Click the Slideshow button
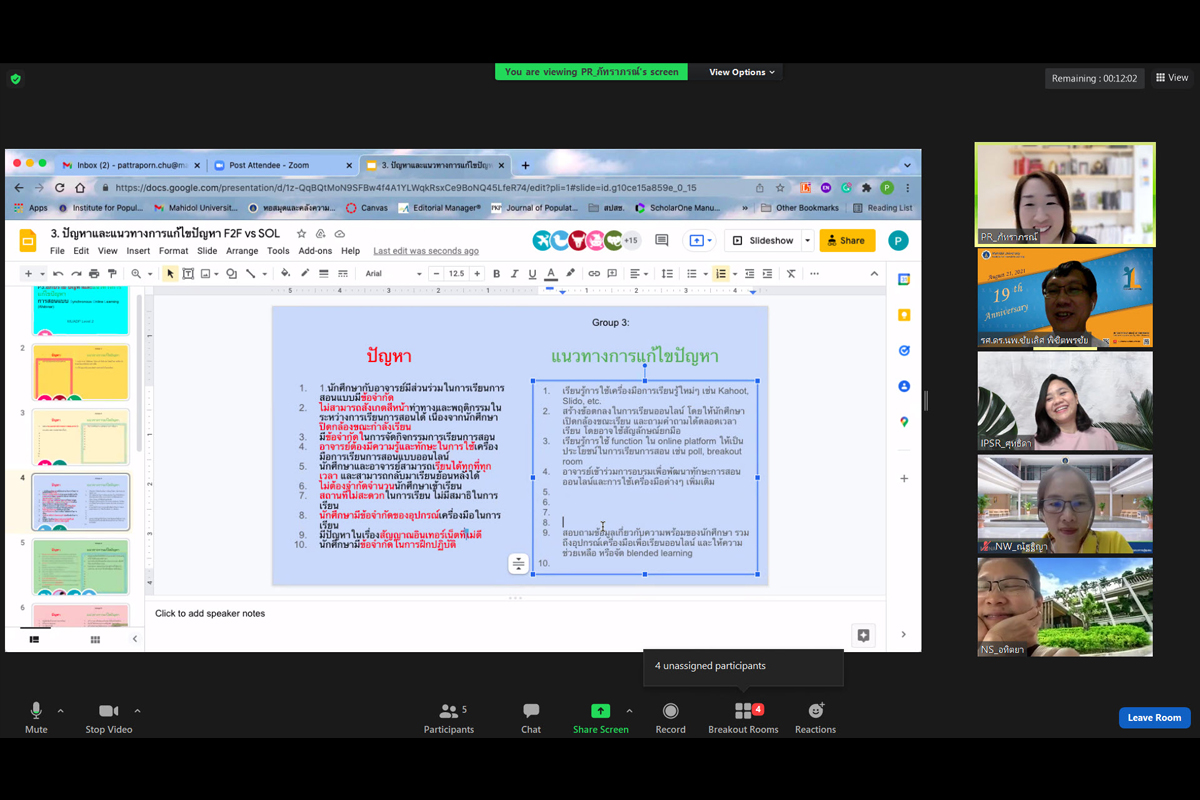Image resolution: width=1200 pixels, height=800 pixels. (764, 240)
